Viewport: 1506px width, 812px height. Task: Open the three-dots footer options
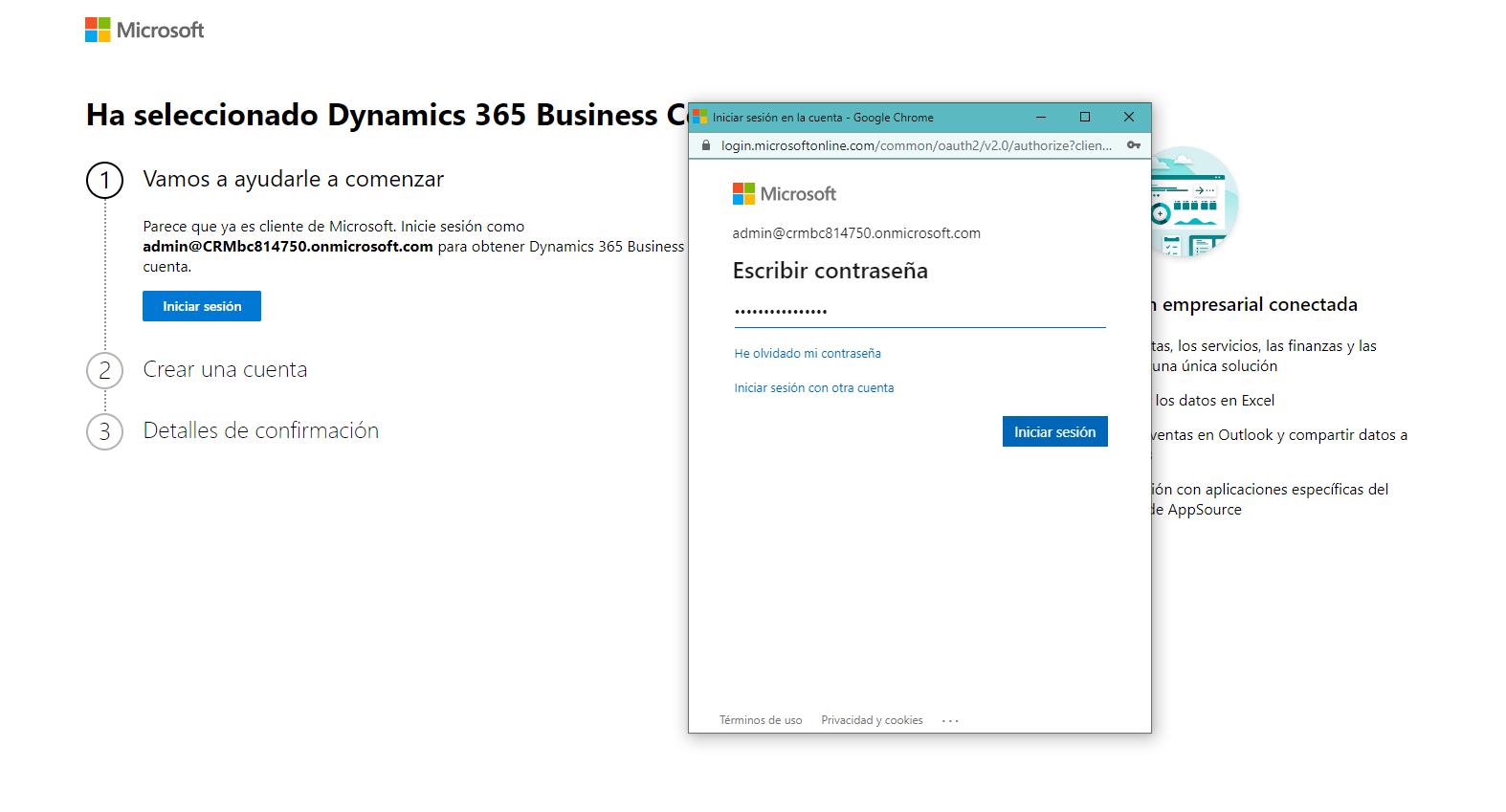pyautogui.click(x=950, y=721)
